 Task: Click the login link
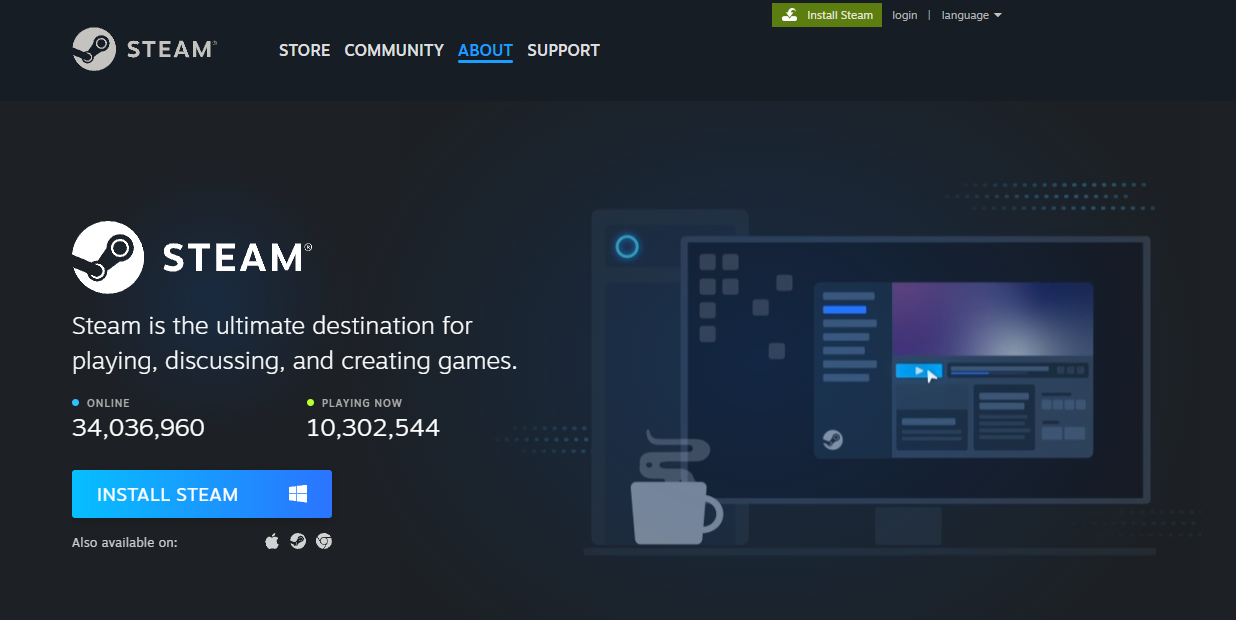[904, 15]
